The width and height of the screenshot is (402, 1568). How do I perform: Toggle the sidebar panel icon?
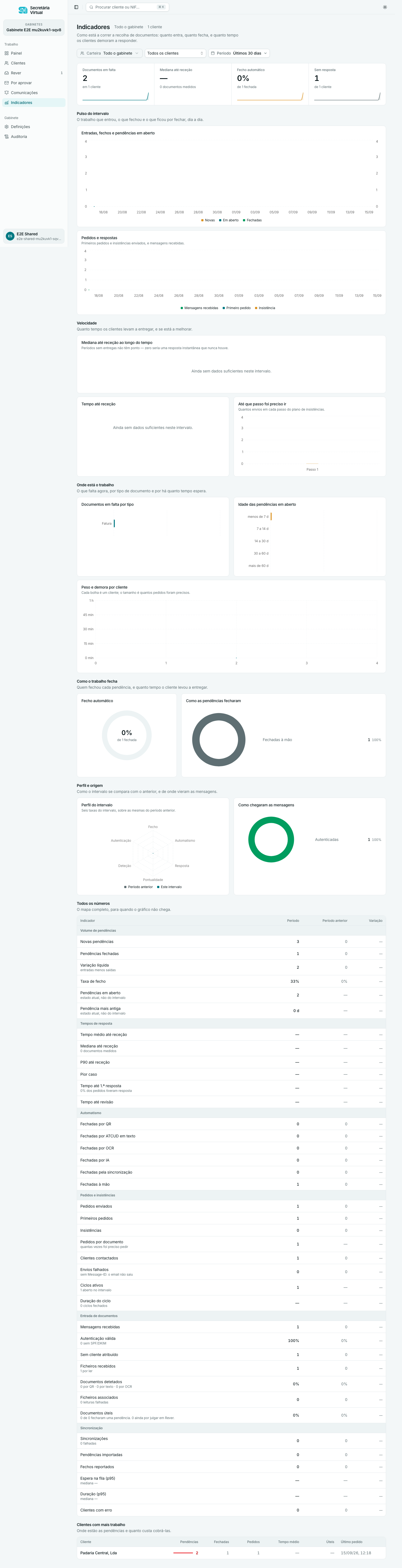76,7
